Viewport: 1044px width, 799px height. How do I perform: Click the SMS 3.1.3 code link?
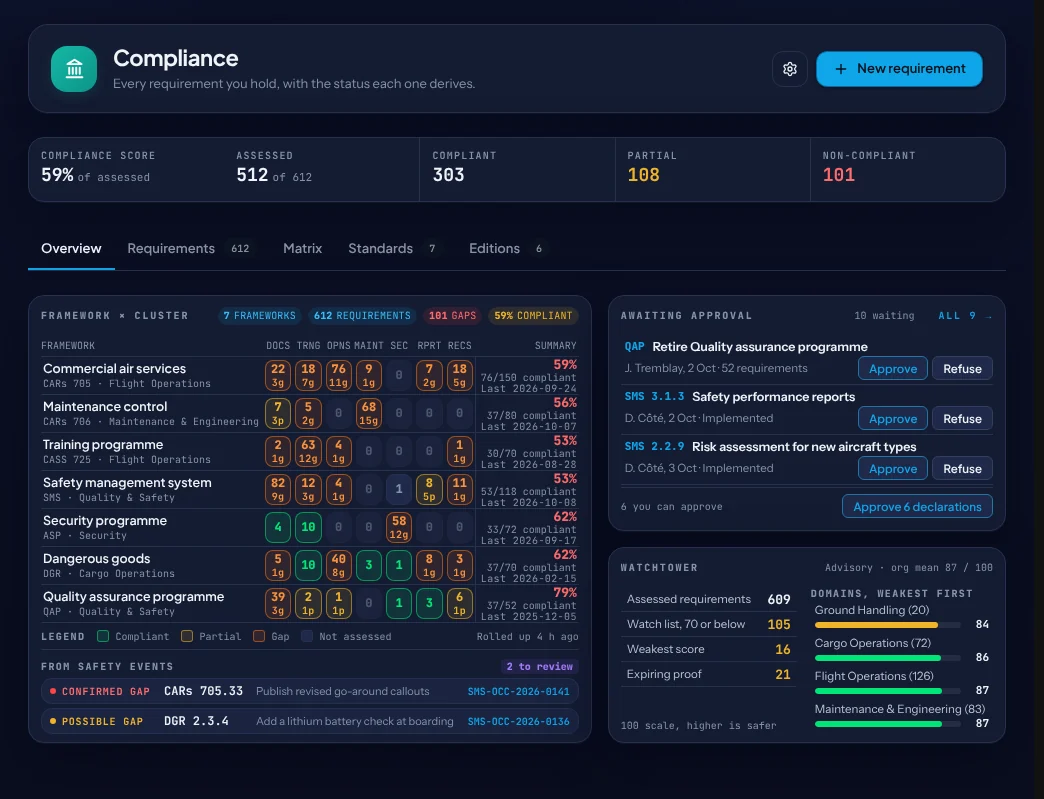pos(654,396)
